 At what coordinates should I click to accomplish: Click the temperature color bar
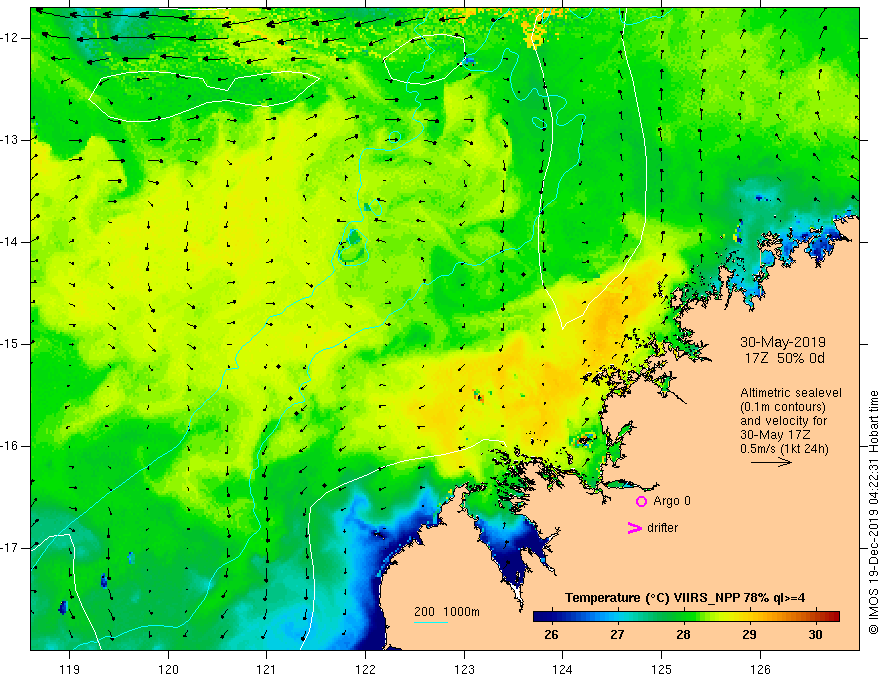(686, 617)
